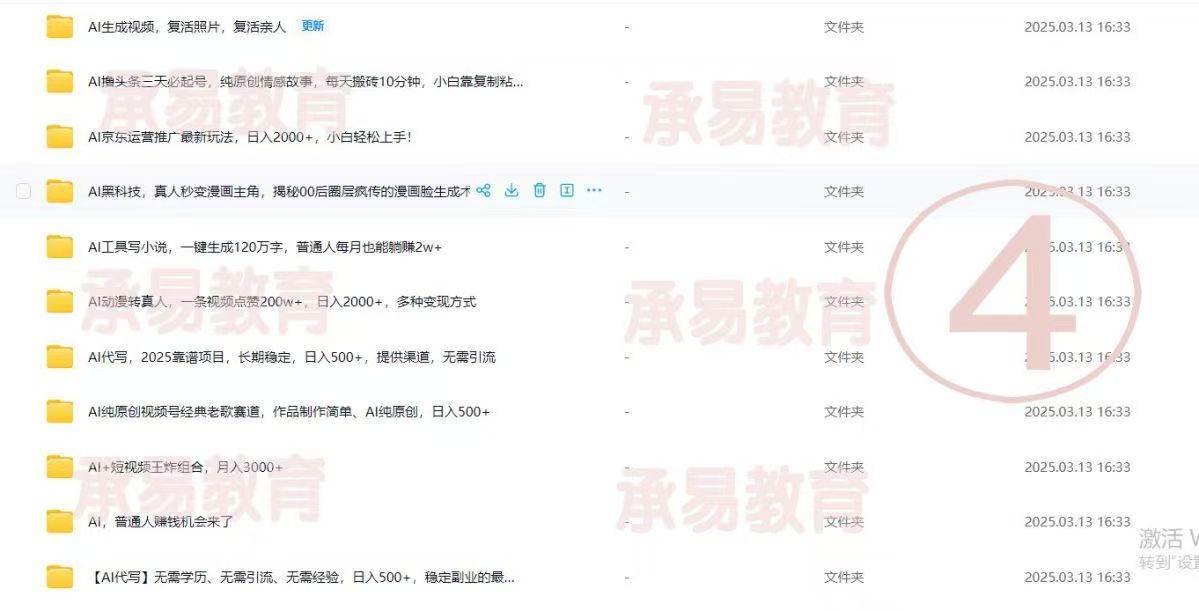Open folder name 【AI代写】无需学历、无需引流
The height and width of the screenshot is (611, 1199).
tap(302, 577)
